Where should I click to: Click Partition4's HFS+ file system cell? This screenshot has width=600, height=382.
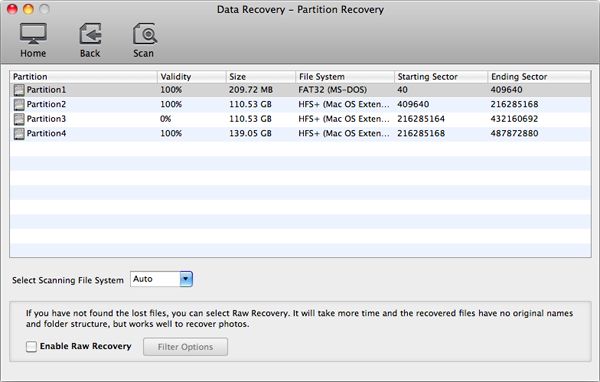click(344, 134)
